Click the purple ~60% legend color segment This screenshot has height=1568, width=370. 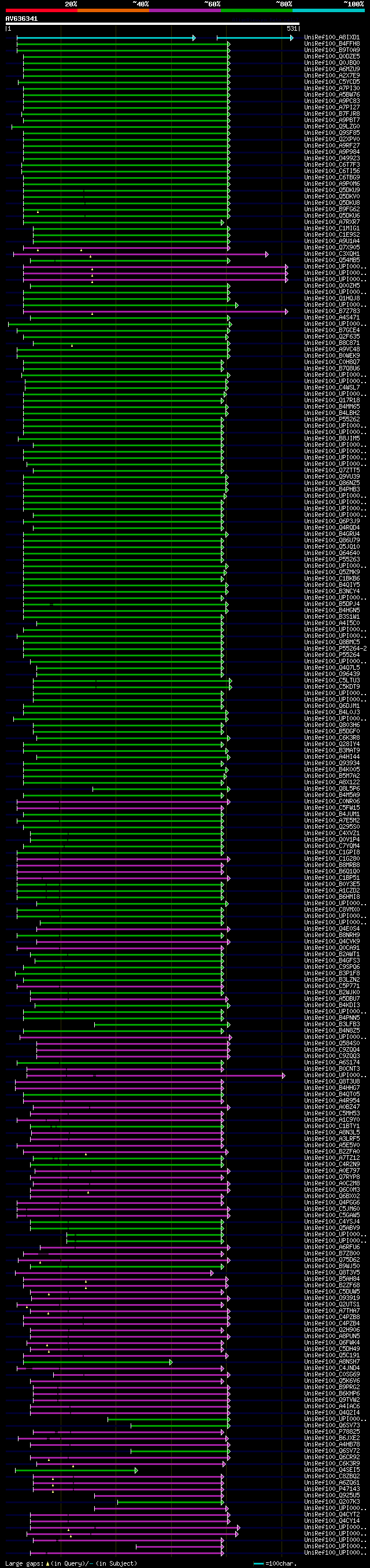click(184, 10)
